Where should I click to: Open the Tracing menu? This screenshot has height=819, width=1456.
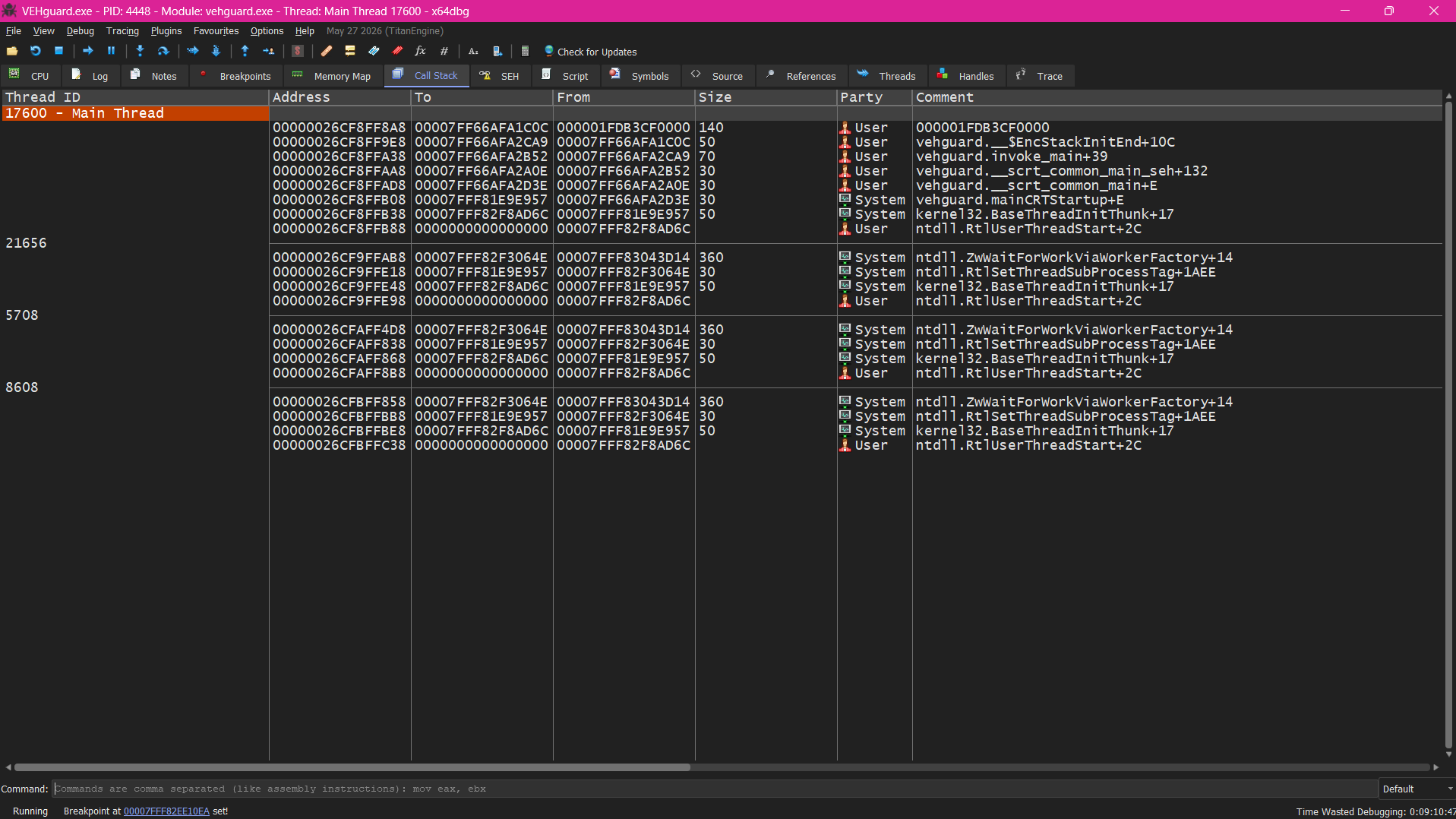click(x=122, y=31)
